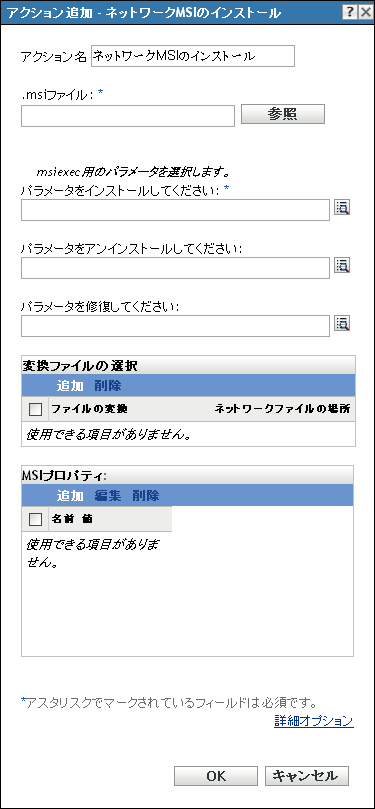Click the help question mark icon
Image resolution: width=375 pixels, height=809 pixels.
pyautogui.click(x=351, y=10)
